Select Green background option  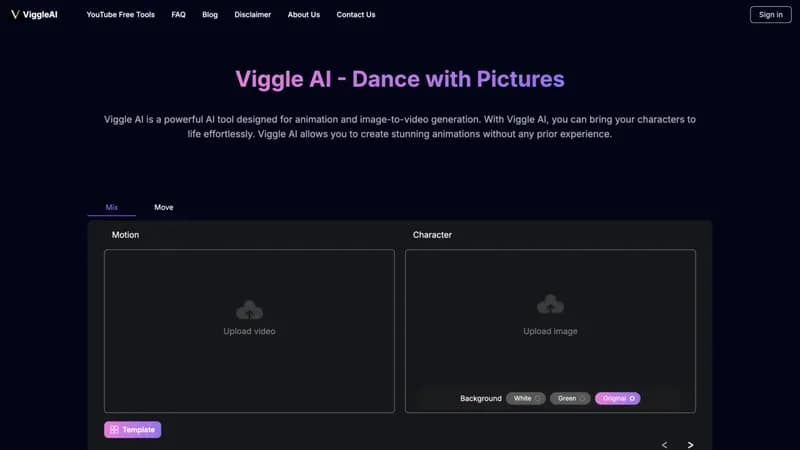[x=570, y=398]
